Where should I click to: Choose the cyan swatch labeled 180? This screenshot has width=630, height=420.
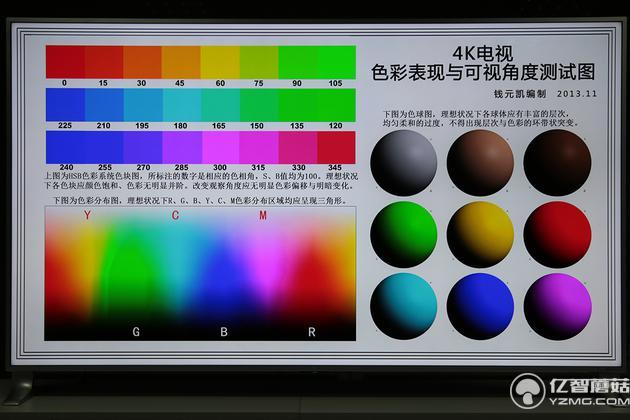click(181, 104)
